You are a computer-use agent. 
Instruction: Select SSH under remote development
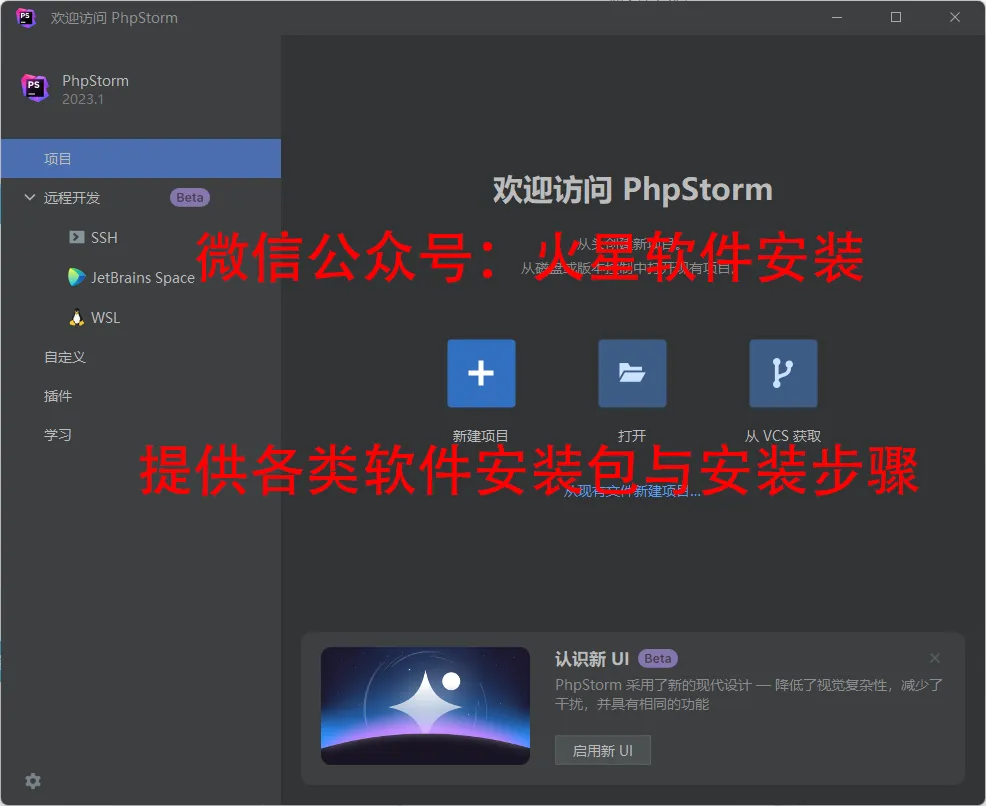(x=104, y=238)
